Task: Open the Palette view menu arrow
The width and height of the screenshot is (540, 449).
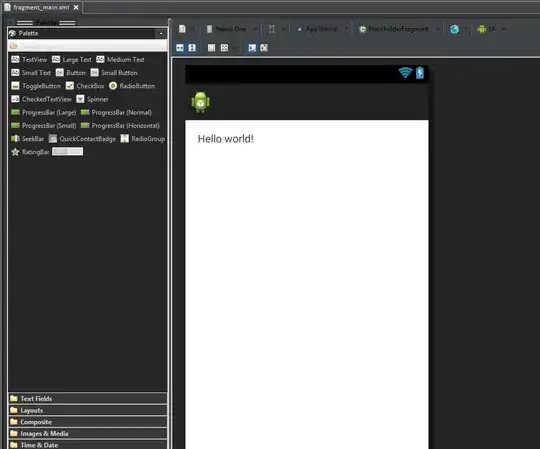Action: click(161, 33)
